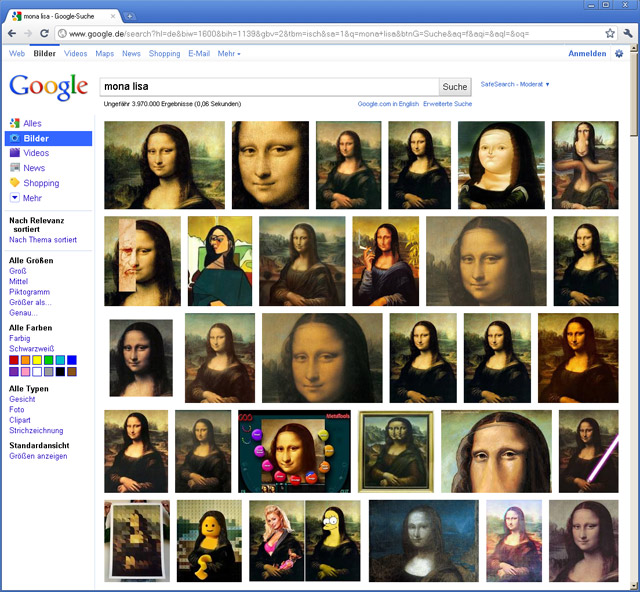This screenshot has height=592, width=640.
Task: Click the Suche button
Action: pos(455,87)
